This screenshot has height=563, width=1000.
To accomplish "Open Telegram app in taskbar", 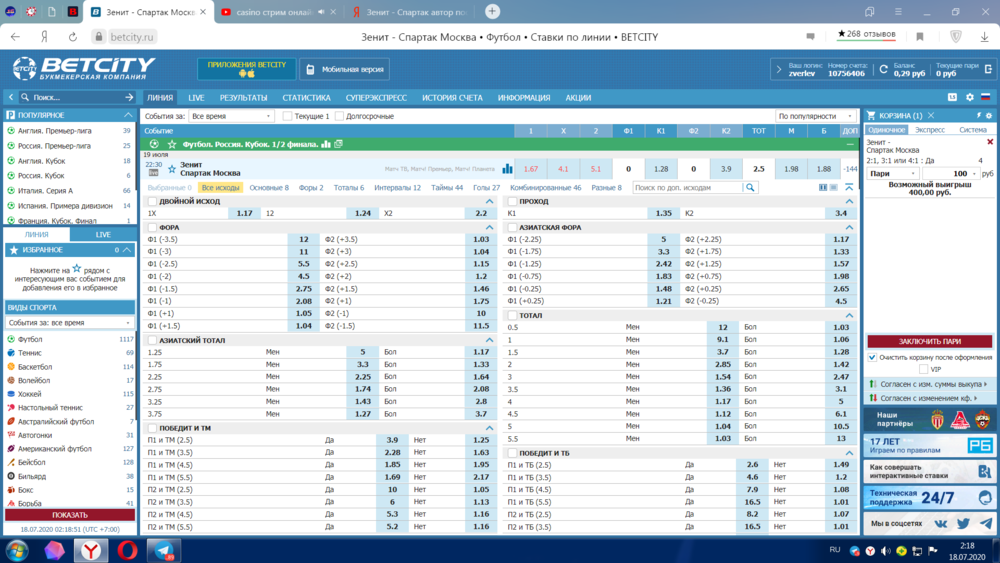I will click(163, 550).
